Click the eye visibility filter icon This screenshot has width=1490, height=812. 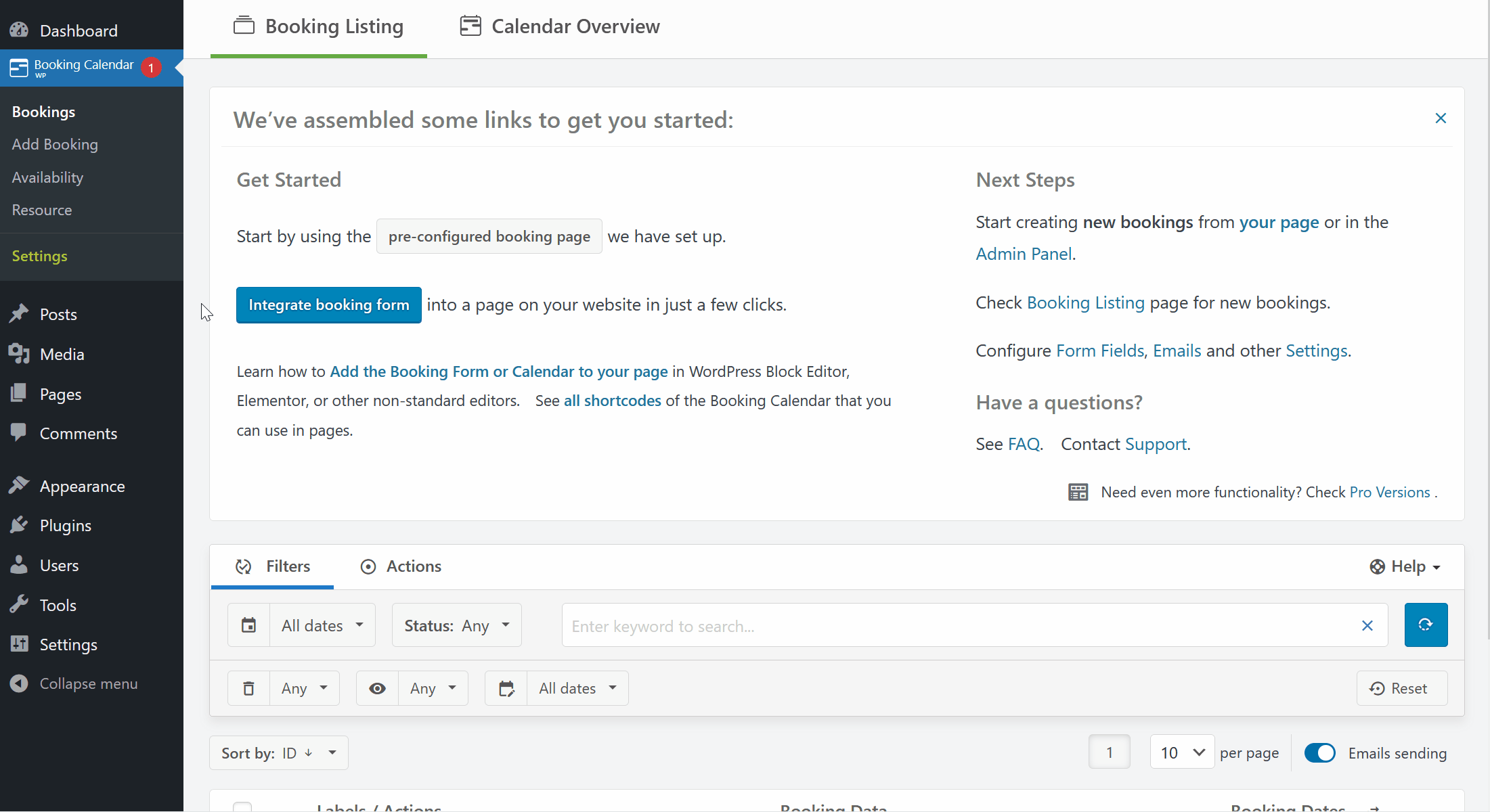point(377,687)
